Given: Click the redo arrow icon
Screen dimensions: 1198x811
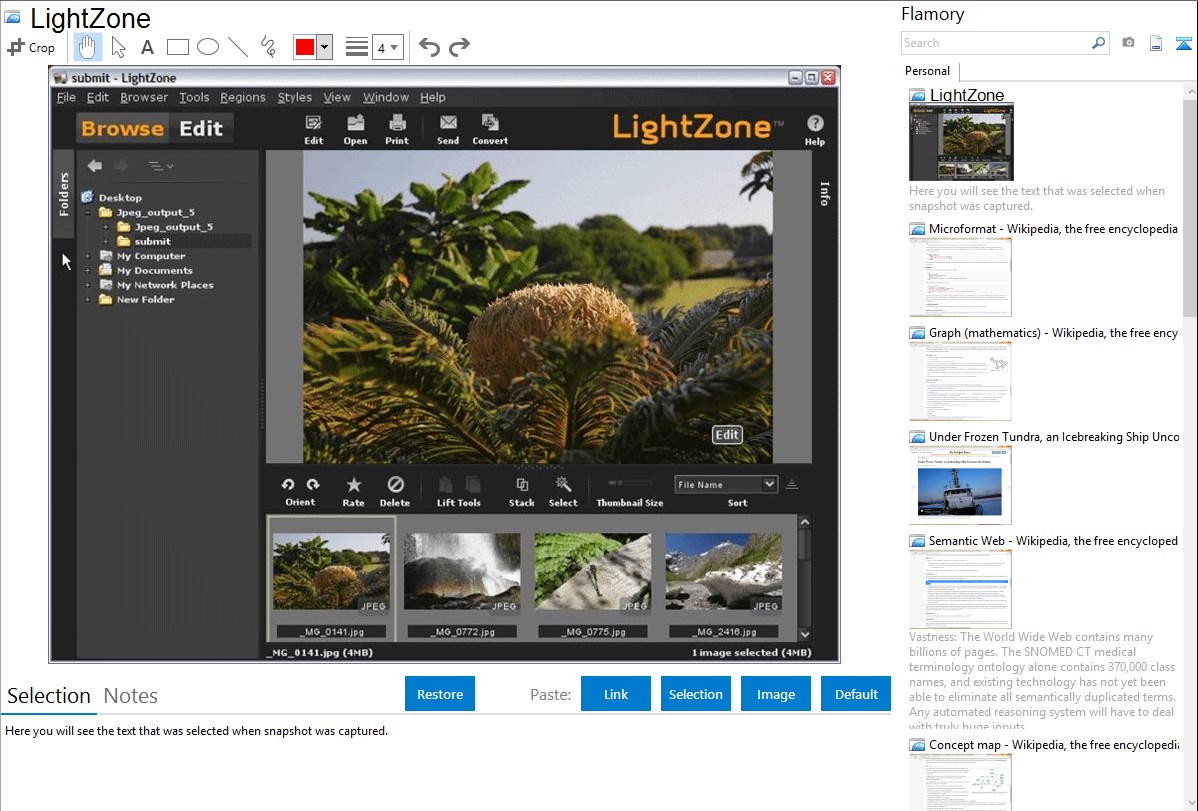Looking at the screenshot, I should 459,47.
